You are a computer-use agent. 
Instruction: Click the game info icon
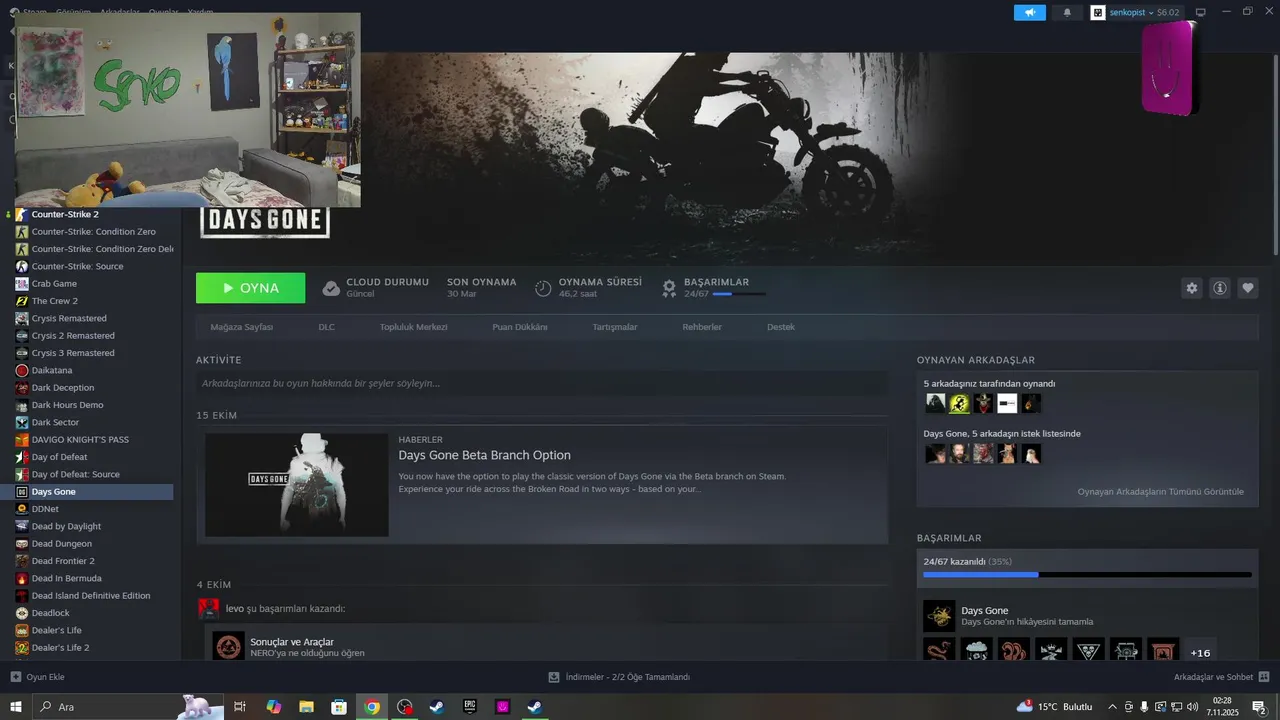coord(1220,288)
